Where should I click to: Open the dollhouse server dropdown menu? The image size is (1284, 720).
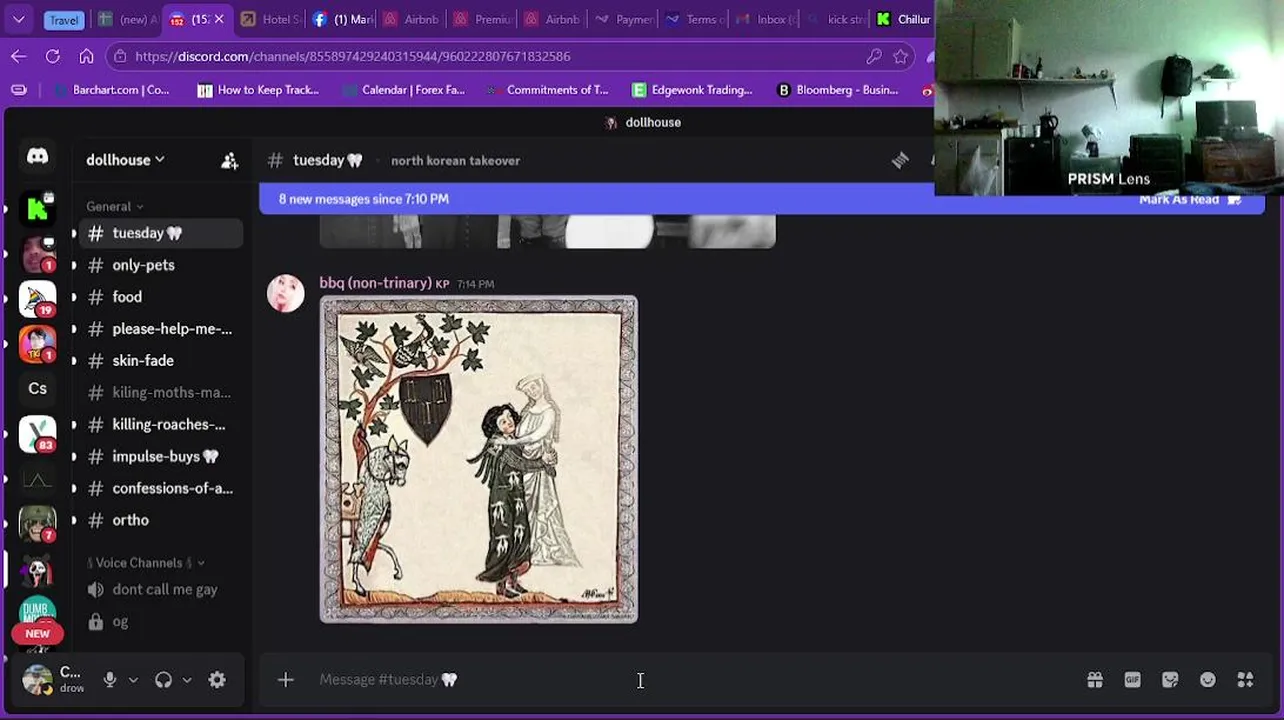coord(125,160)
